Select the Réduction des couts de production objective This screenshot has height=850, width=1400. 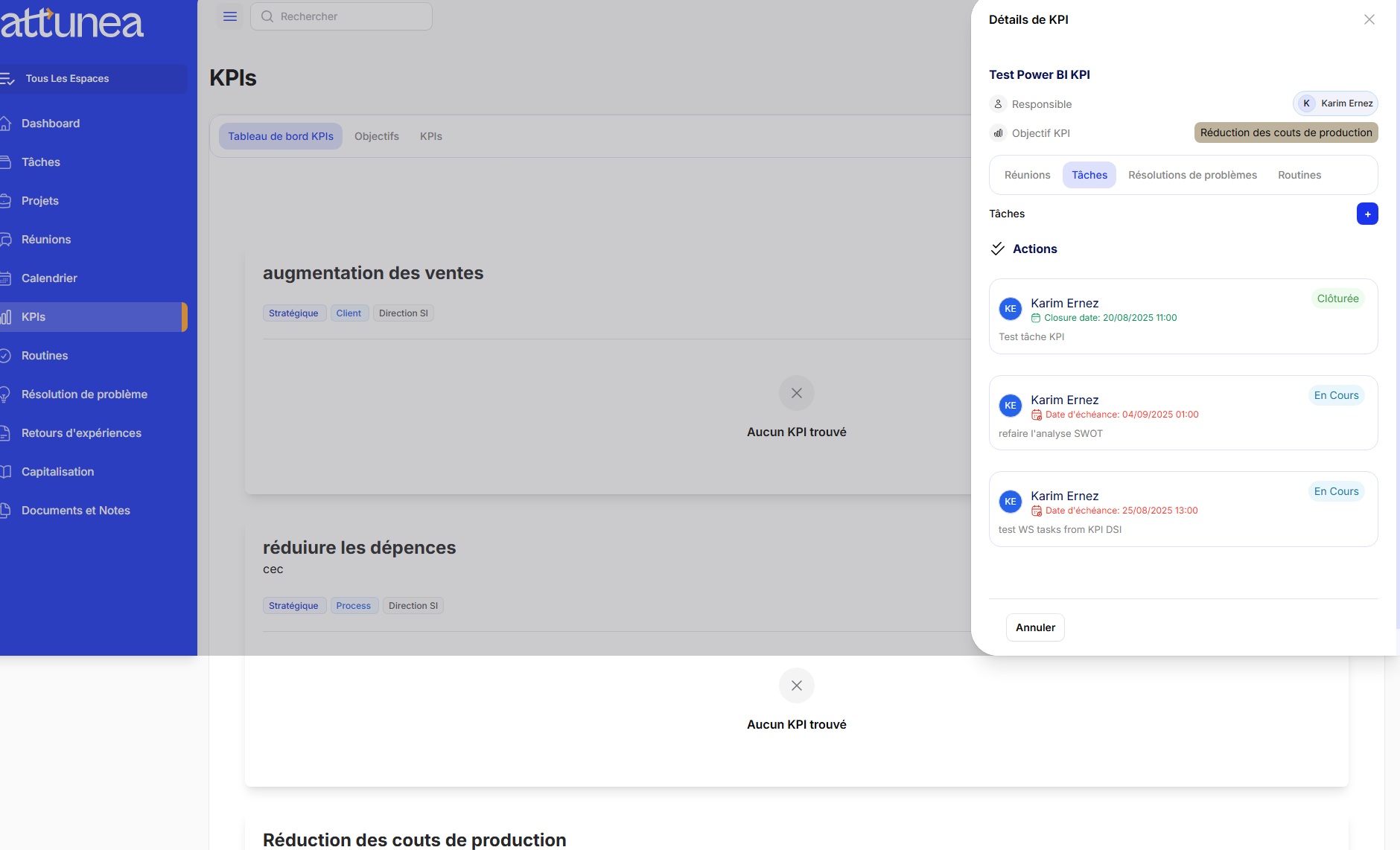tap(1285, 132)
